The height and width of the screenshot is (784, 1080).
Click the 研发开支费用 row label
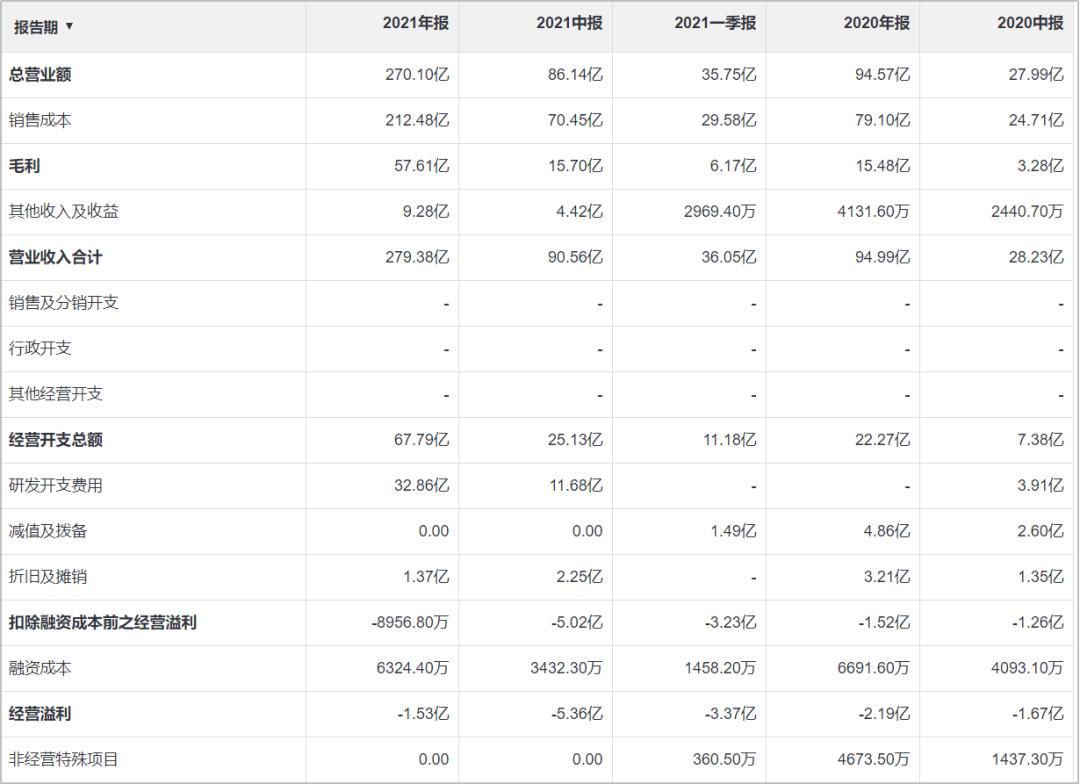[x=56, y=485]
